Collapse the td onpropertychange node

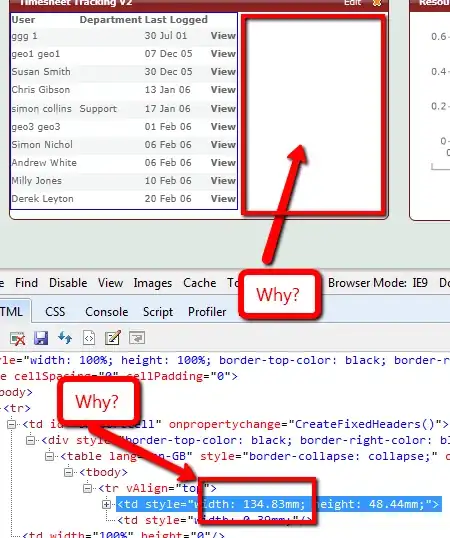click(12, 424)
